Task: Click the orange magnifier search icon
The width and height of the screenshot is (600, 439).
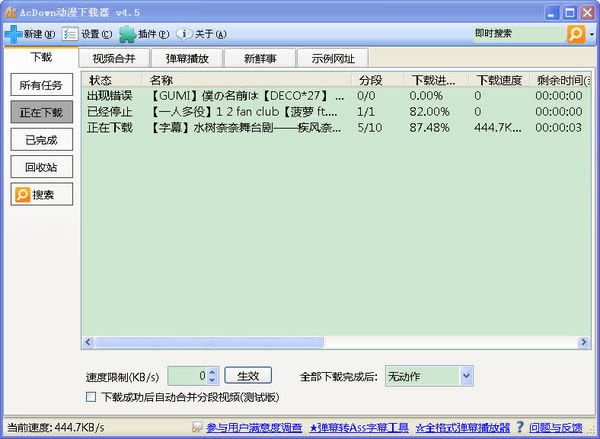Action: pos(576,34)
